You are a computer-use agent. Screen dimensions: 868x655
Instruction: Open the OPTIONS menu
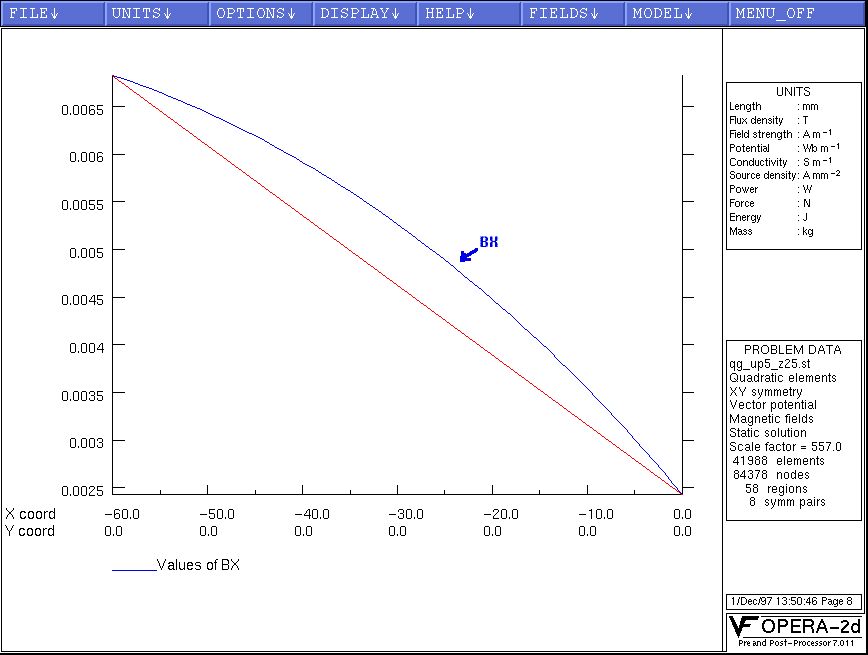[261, 13]
